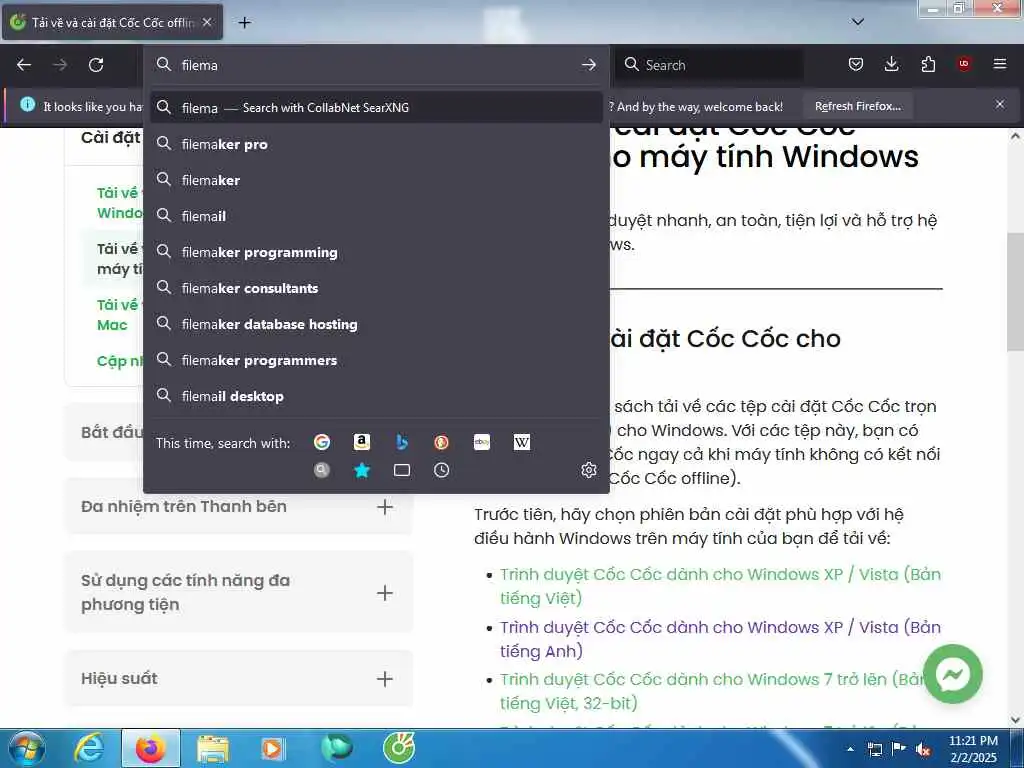1024x768 pixels.
Task: Pick the gray magnifier search engine icon
Action: (321, 470)
